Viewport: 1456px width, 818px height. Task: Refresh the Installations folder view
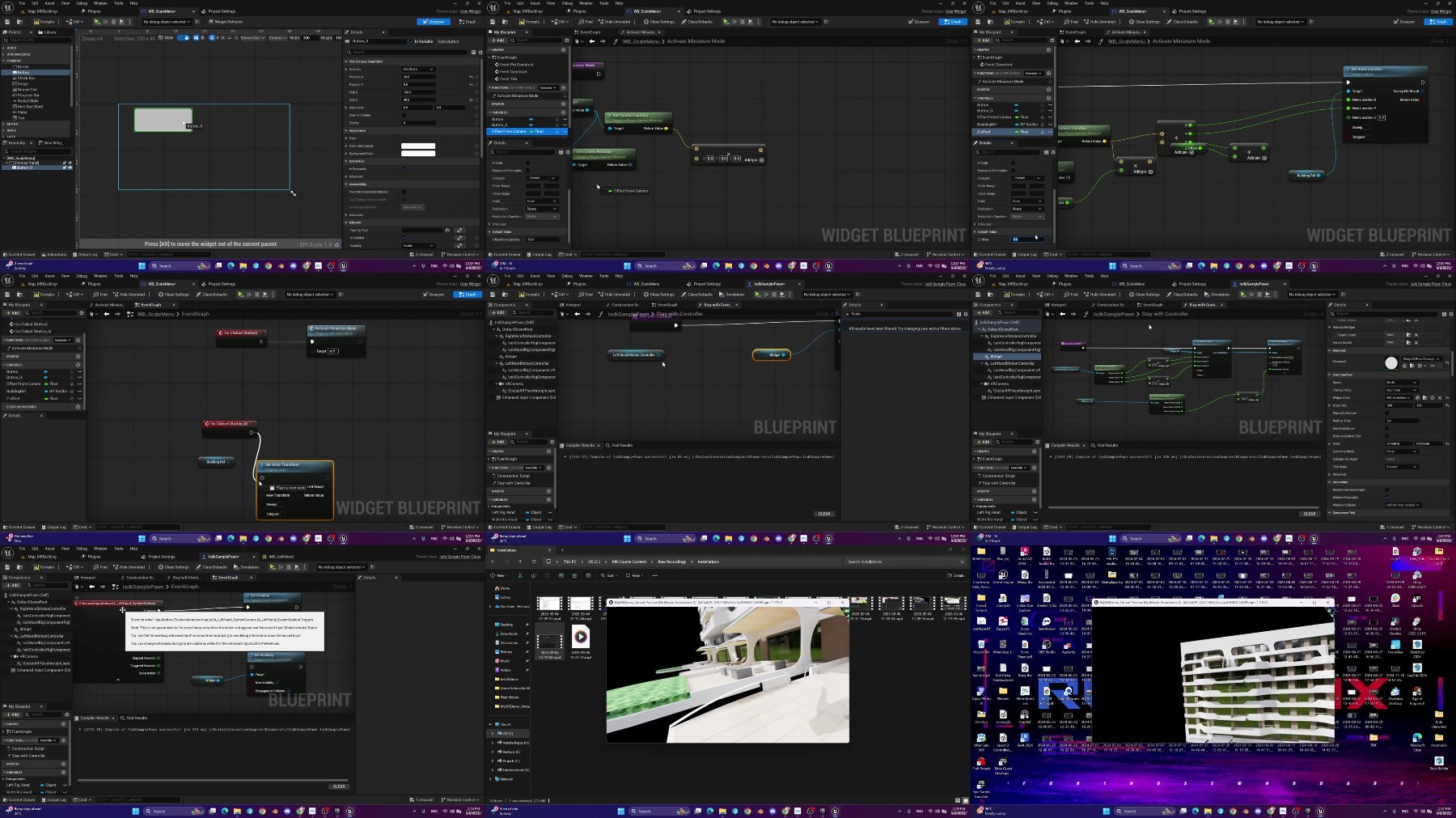[534, 562]
